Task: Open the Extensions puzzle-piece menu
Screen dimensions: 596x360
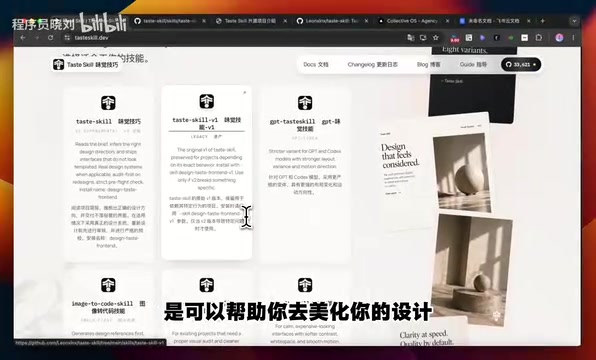Action: tap(539, 38)
